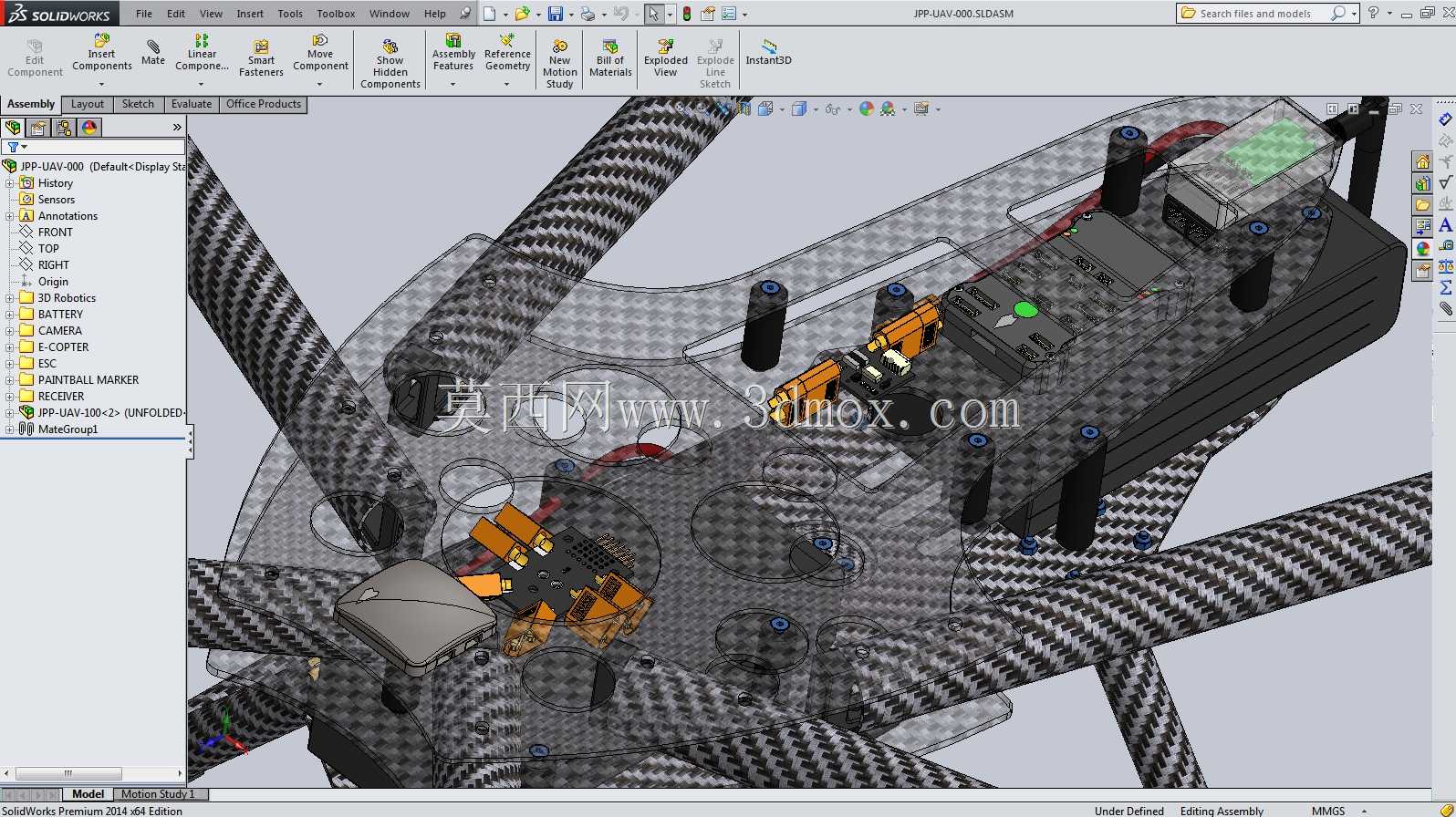Switch to the PropertyManager tab icon
Image resolution: width=1456 pixels, height=817 pixels.
38,128
